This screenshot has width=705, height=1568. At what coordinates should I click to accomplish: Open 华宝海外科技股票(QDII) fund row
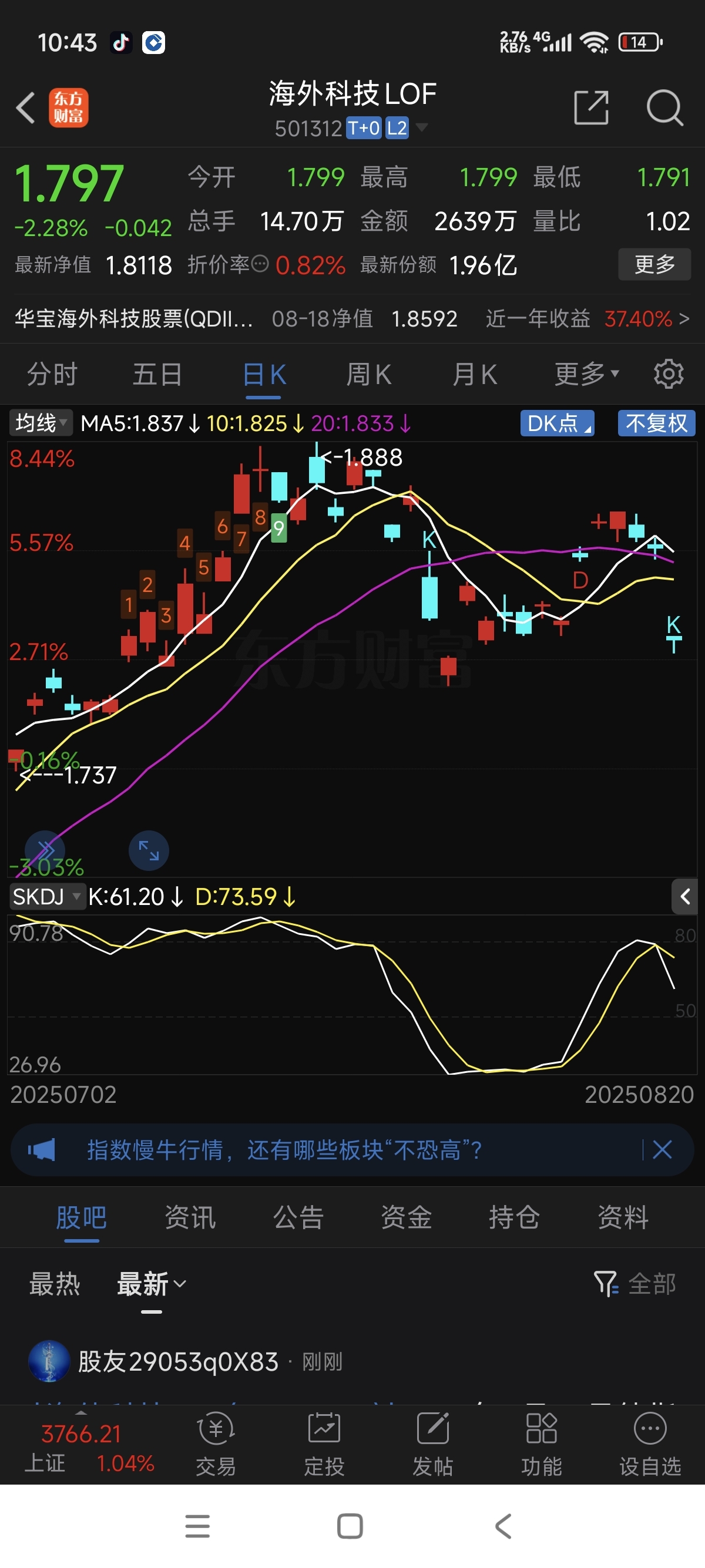(x=352, y=318)
